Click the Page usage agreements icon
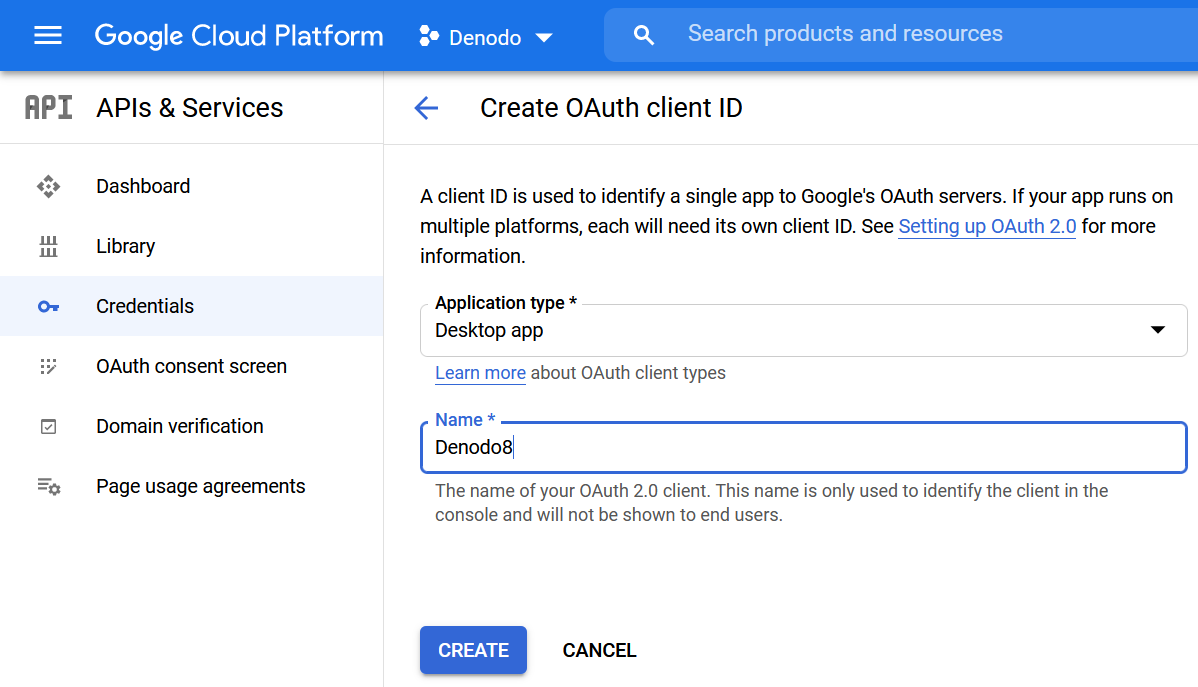Viewport: 1198px width, 687px height. (x=49, y=486)
